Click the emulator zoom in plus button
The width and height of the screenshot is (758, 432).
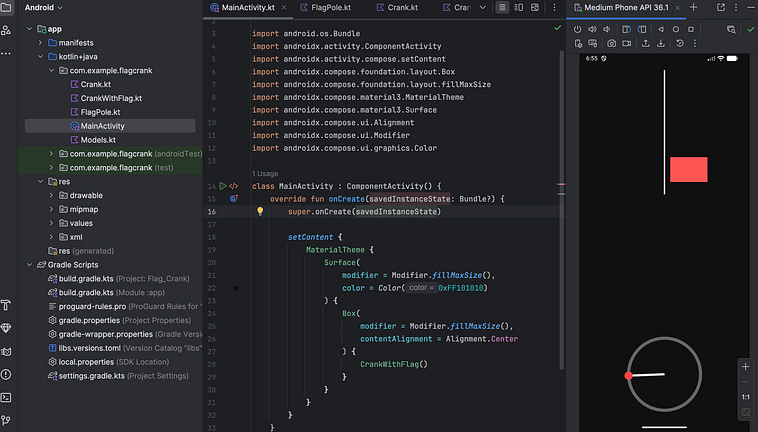point(745,366)
